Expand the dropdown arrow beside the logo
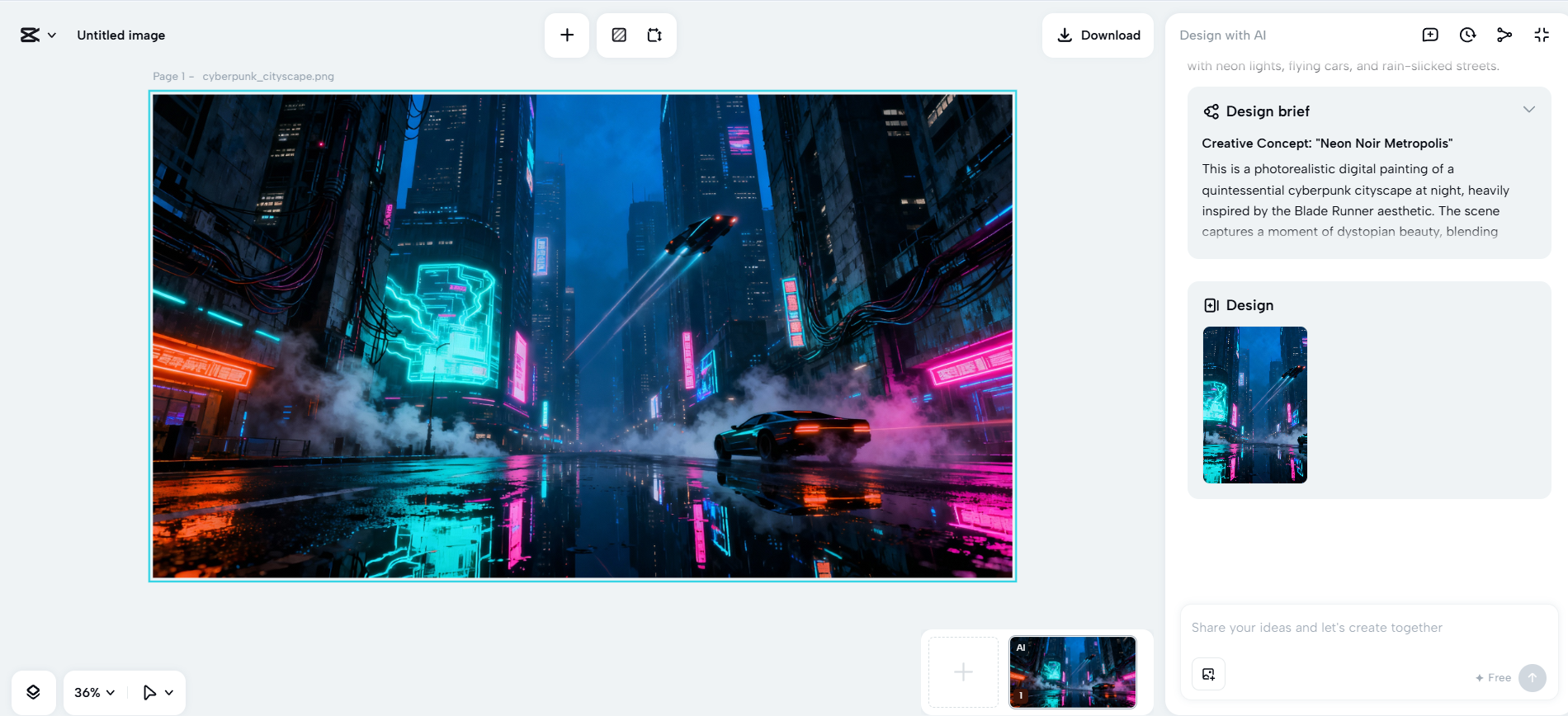 coord(52,35)
